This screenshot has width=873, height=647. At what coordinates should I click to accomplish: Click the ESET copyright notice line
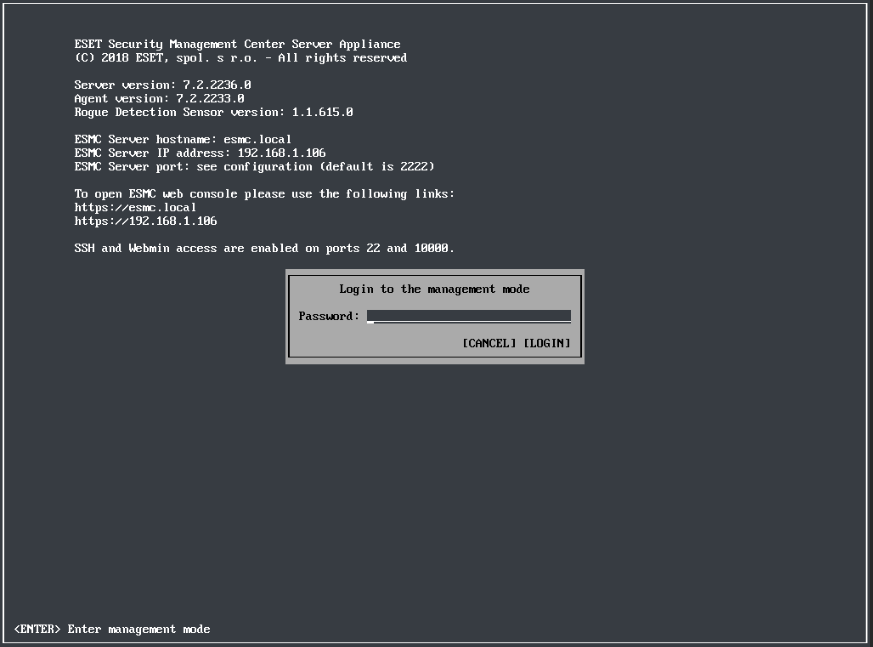(240, 58)
